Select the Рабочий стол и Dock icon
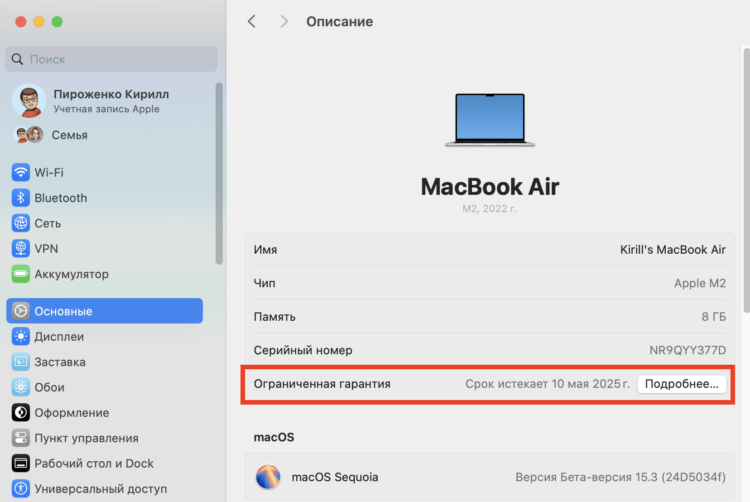750x502 pixels. [x=21, y=463]
